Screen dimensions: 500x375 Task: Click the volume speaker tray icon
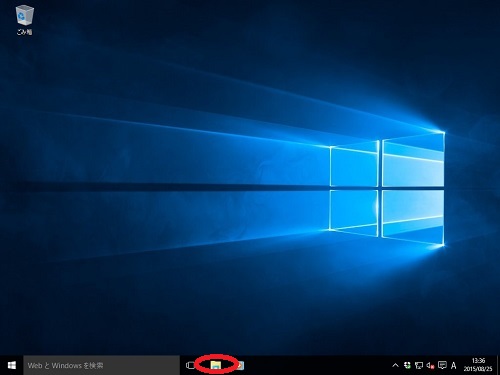click(x=430, y=366)
